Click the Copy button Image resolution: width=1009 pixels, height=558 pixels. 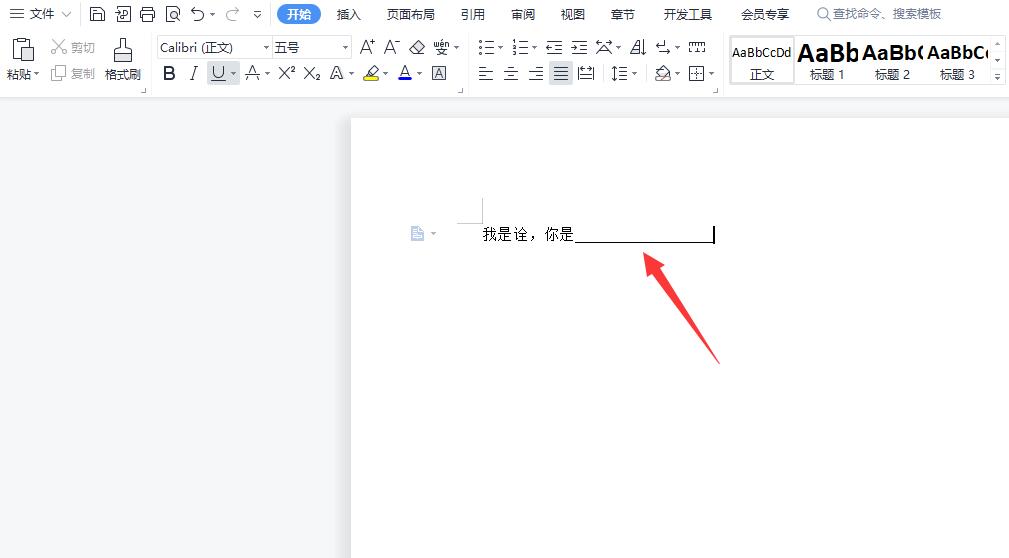coord(73,73)
